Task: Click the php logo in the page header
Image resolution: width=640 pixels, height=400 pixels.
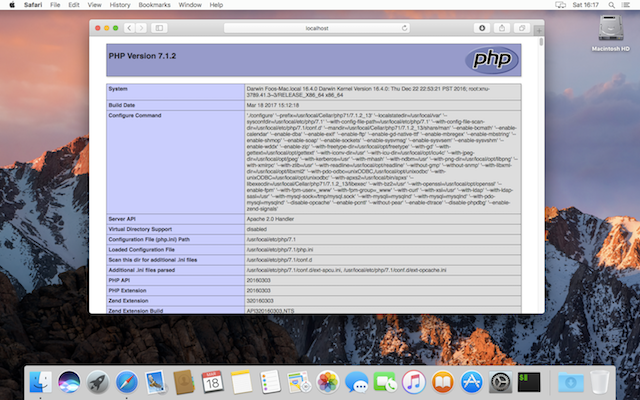Action: point(492,60)
